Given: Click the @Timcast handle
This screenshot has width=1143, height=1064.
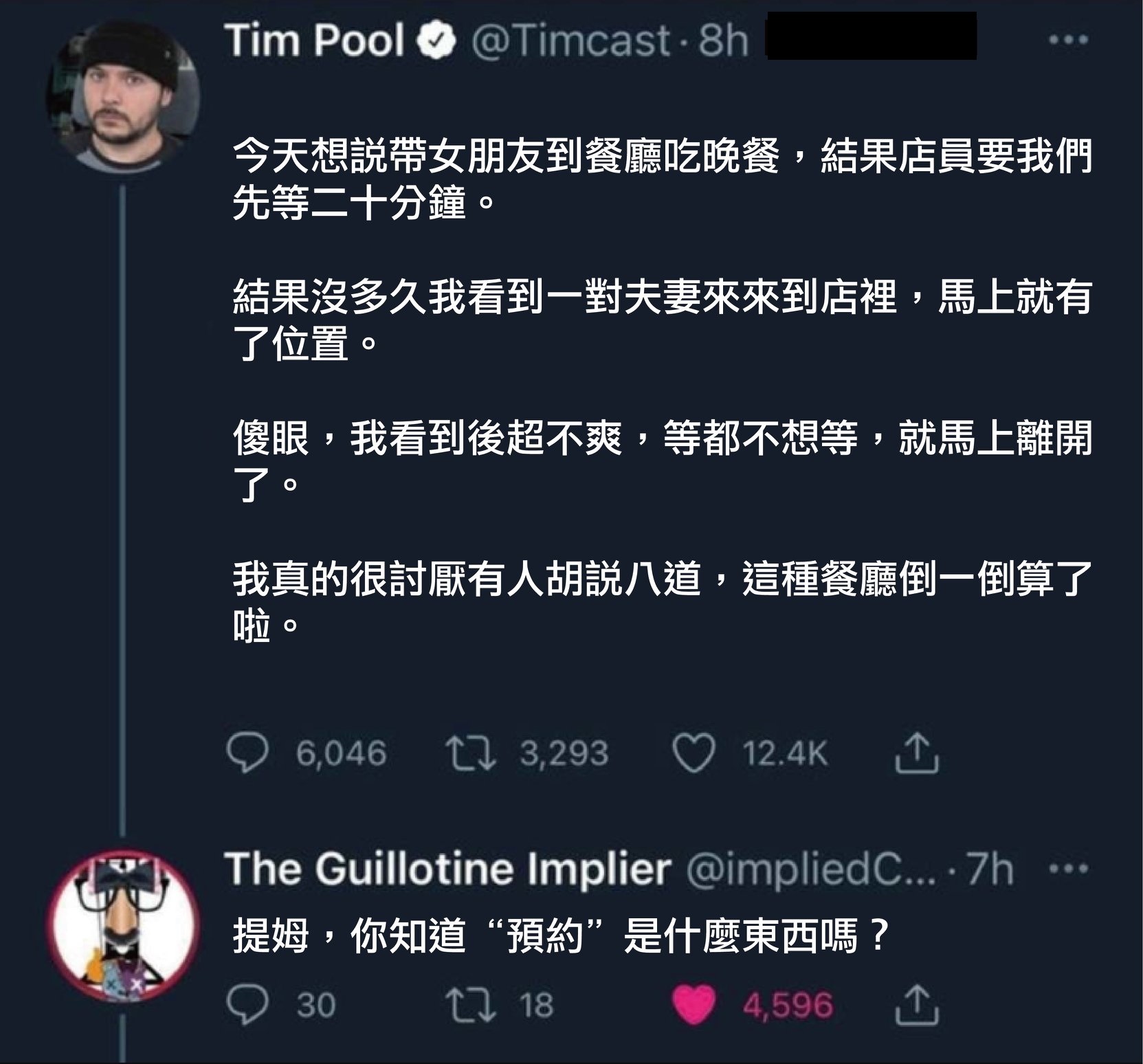Looking at the screenshot, I should coord(570,41).
